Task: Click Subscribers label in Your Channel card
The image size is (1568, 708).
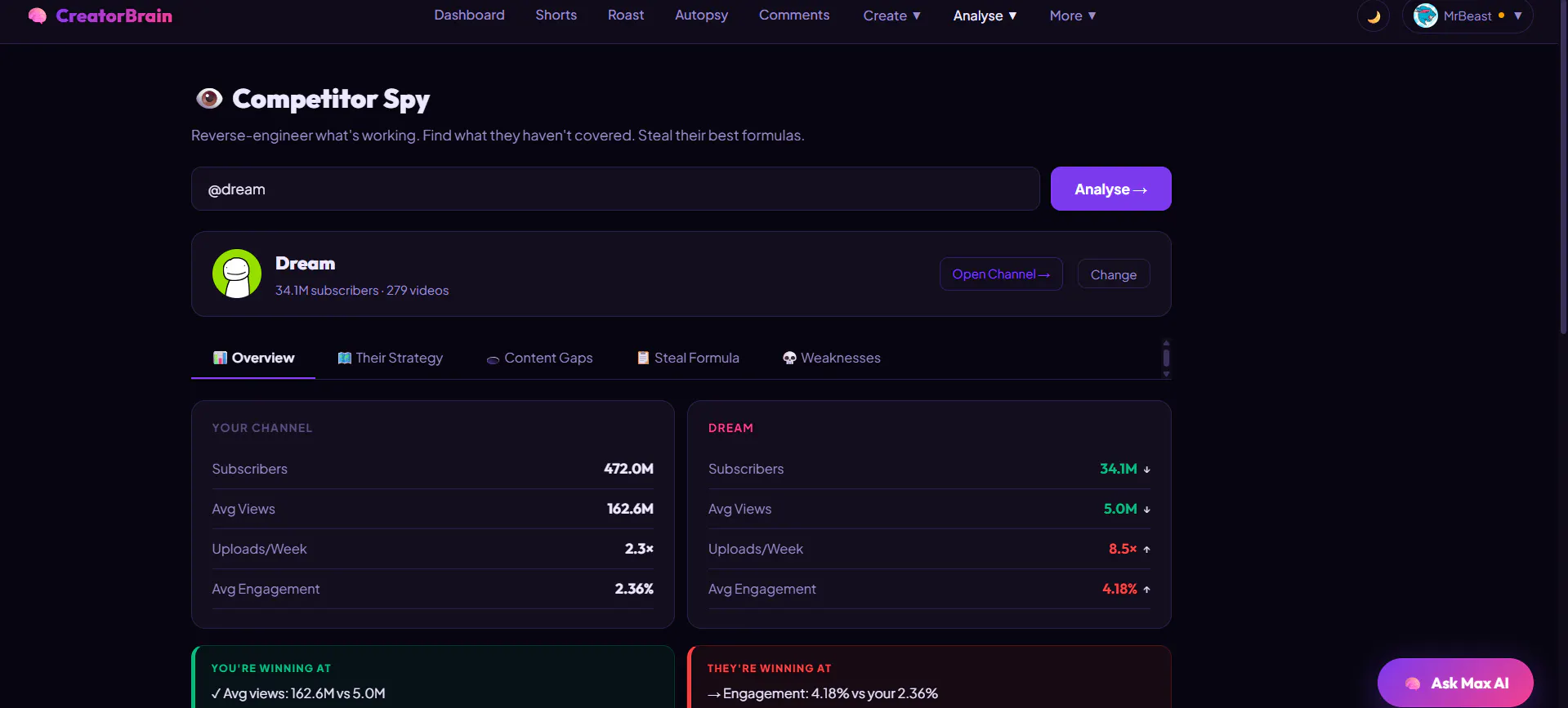Action: [x=250, y=469]
